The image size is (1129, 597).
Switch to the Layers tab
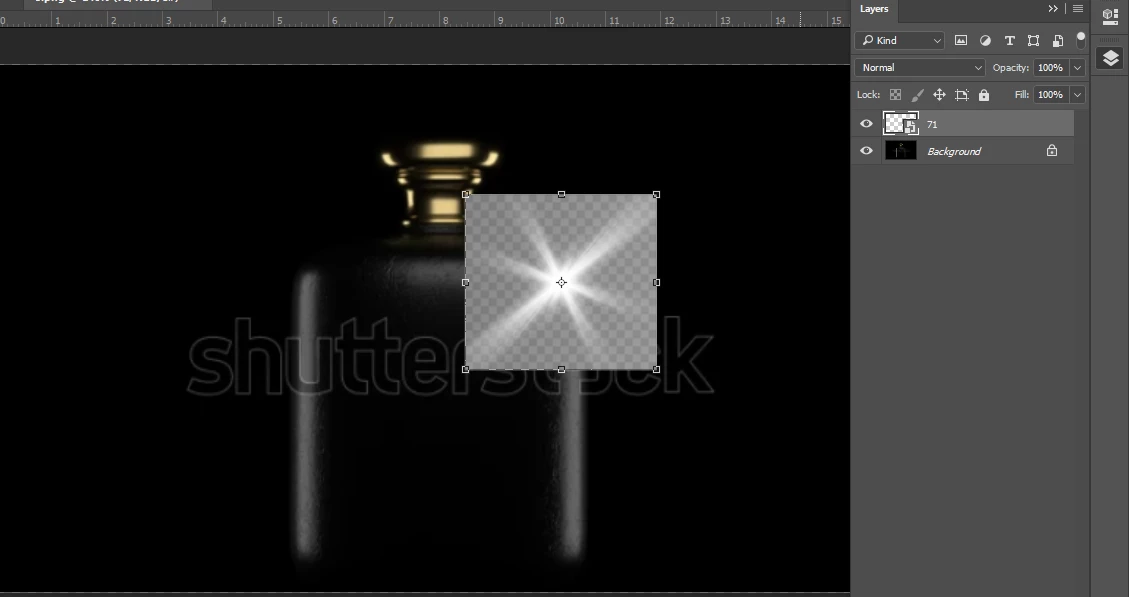click(x=874, y=9)
